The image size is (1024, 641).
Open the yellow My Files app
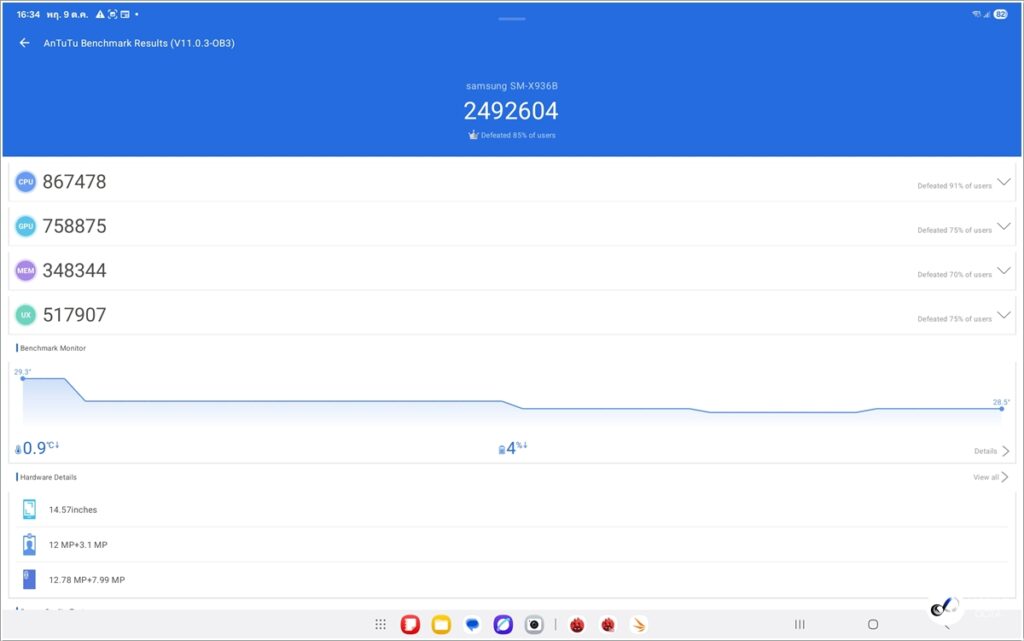(441, 625)
